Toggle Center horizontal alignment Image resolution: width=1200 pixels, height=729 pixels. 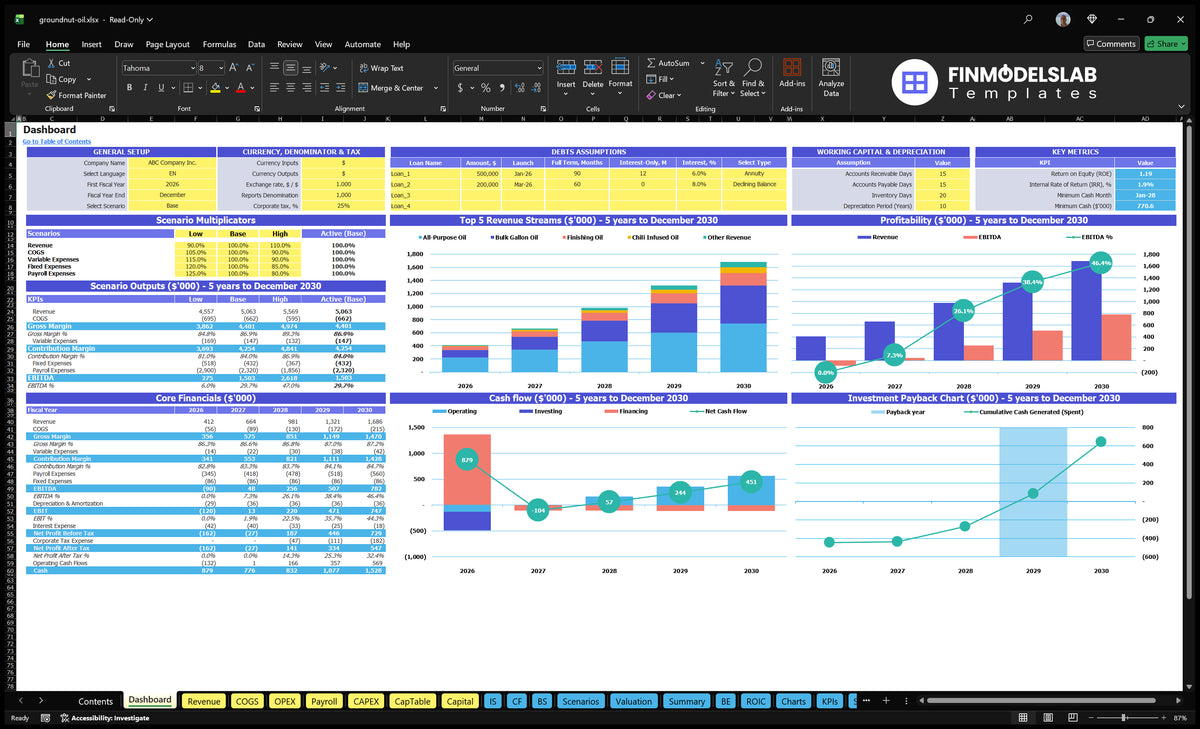[x=290, y=88]
